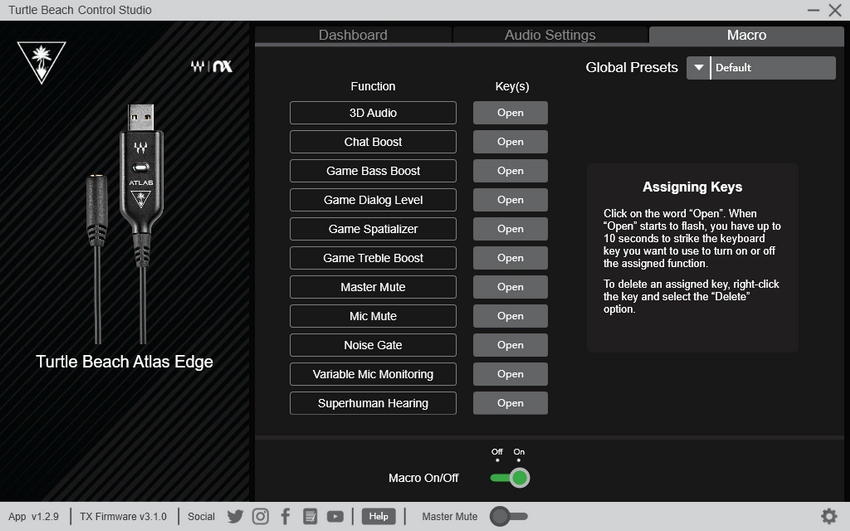Toggle the Master Mute switch in status bar
Screen dimensions: 850x531
pos(508,516)
